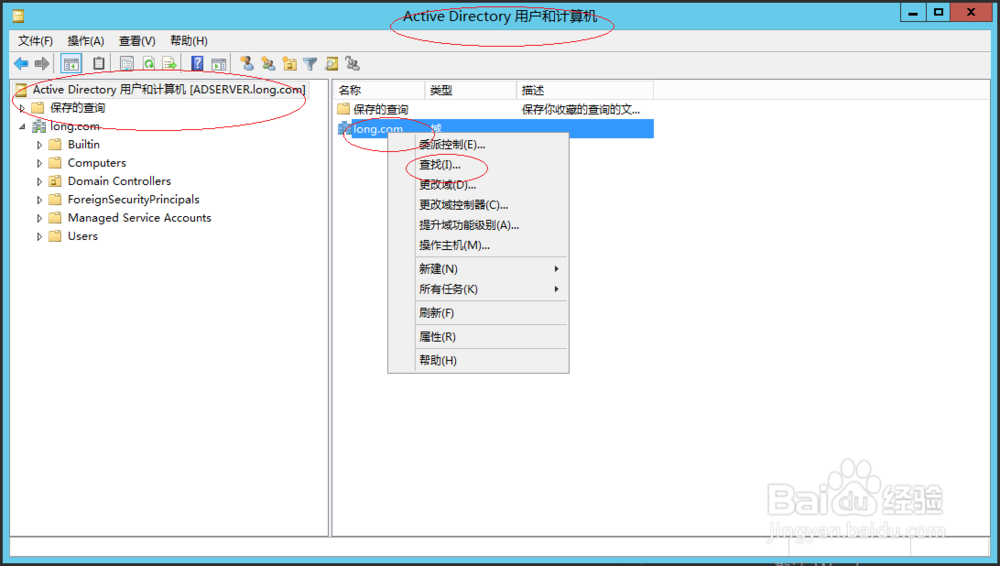Click the Create new group icon
The width and height of the screenshot is (1000, 566).
[268, 64]
